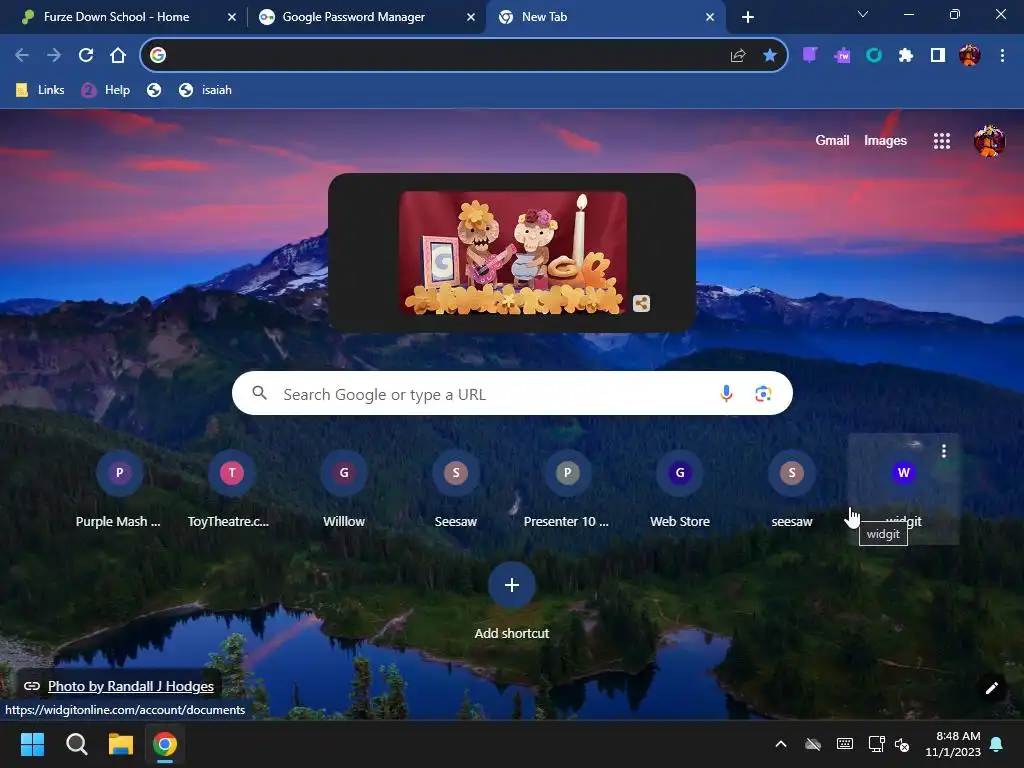Customize this page with pencil icon
The width and height of the screenshot is (1024, 768).
coord(991,688)
